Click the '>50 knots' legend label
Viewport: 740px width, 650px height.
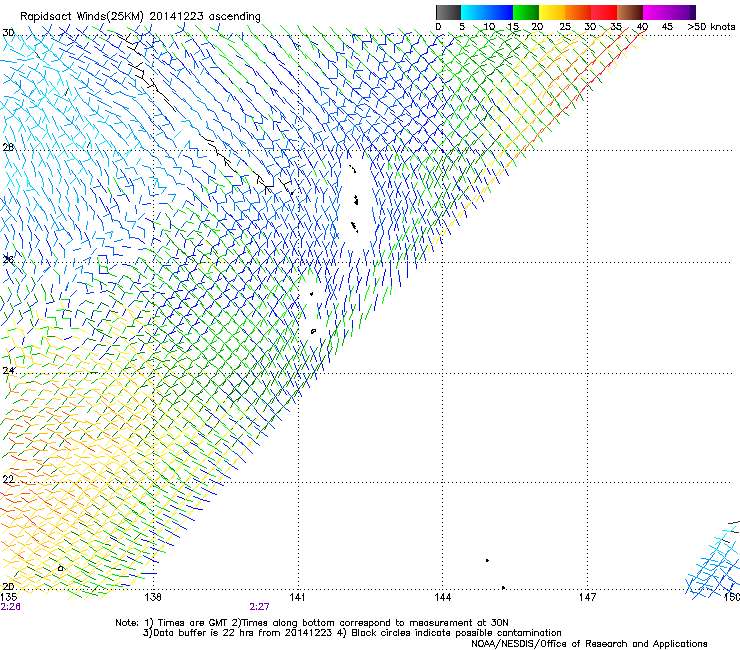[x=711, y=26]
